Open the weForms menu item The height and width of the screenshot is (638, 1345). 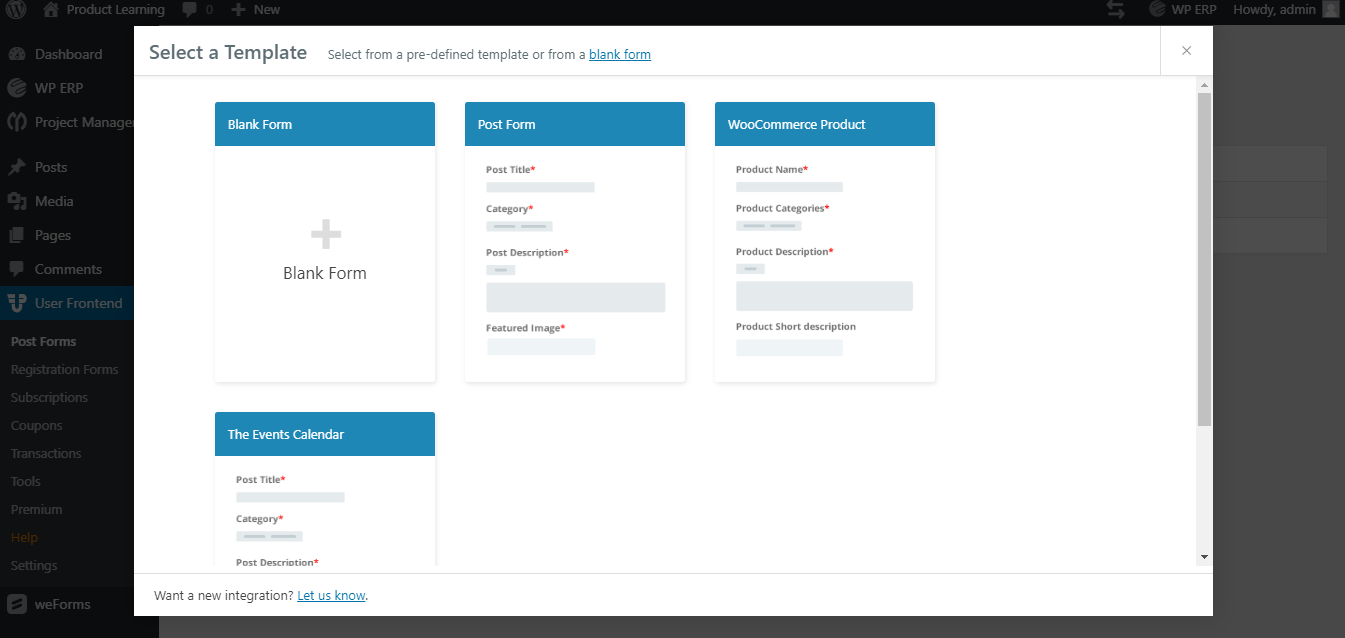(63, 603)
